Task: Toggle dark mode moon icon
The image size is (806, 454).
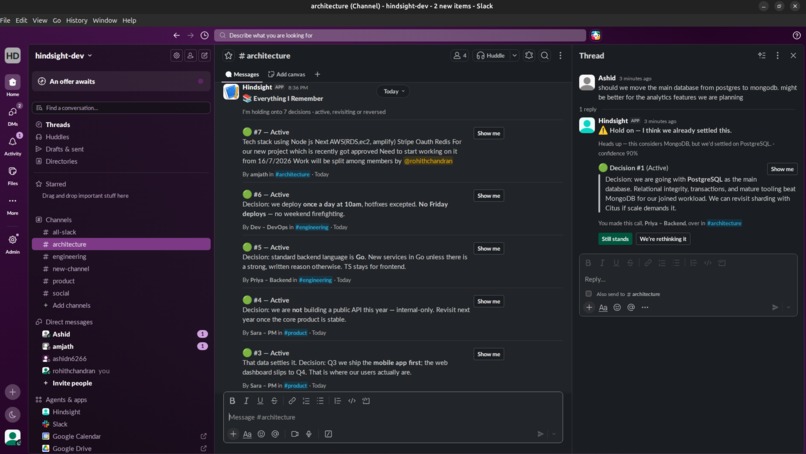Action: [13, 414]
